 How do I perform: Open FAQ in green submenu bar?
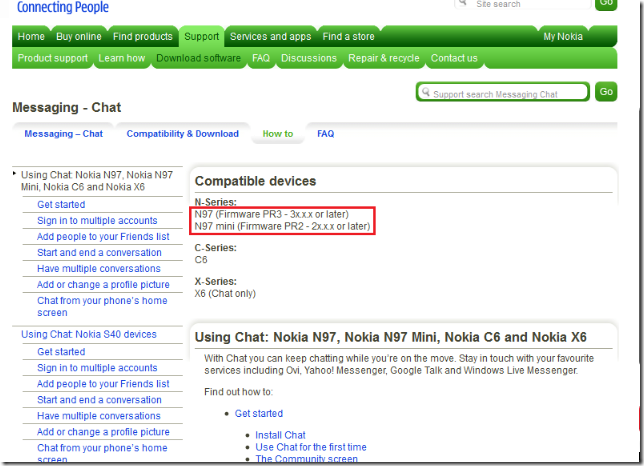pyautogui.click(x=261, y=58)
